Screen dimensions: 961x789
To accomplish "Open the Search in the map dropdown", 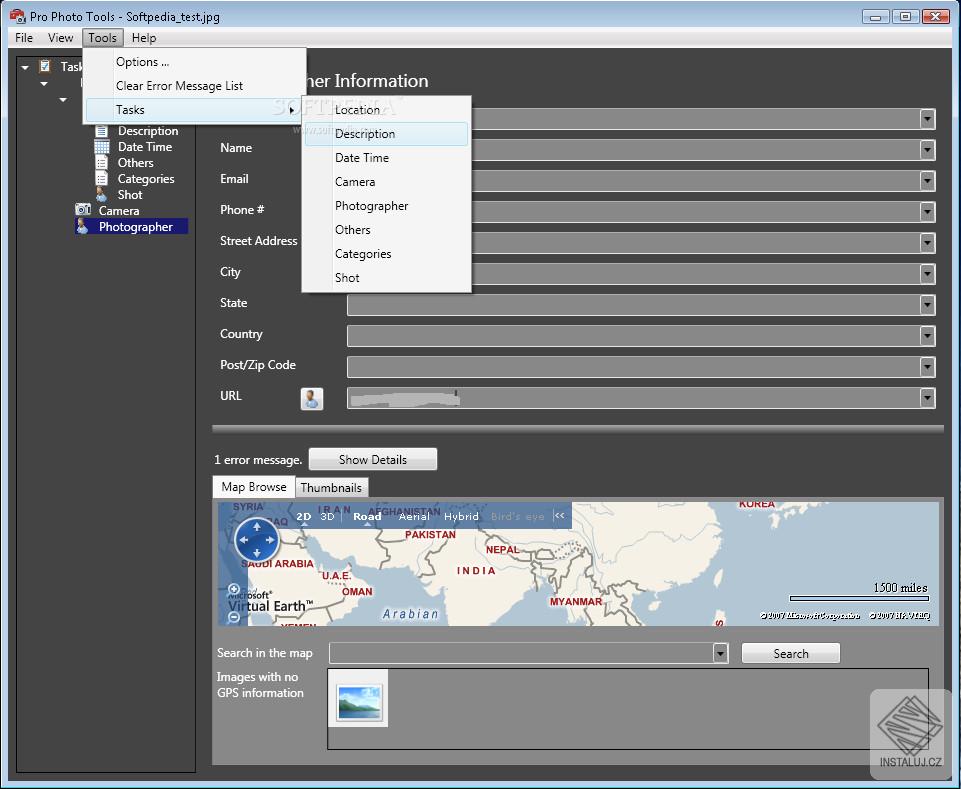I will [x=719, y=653].
